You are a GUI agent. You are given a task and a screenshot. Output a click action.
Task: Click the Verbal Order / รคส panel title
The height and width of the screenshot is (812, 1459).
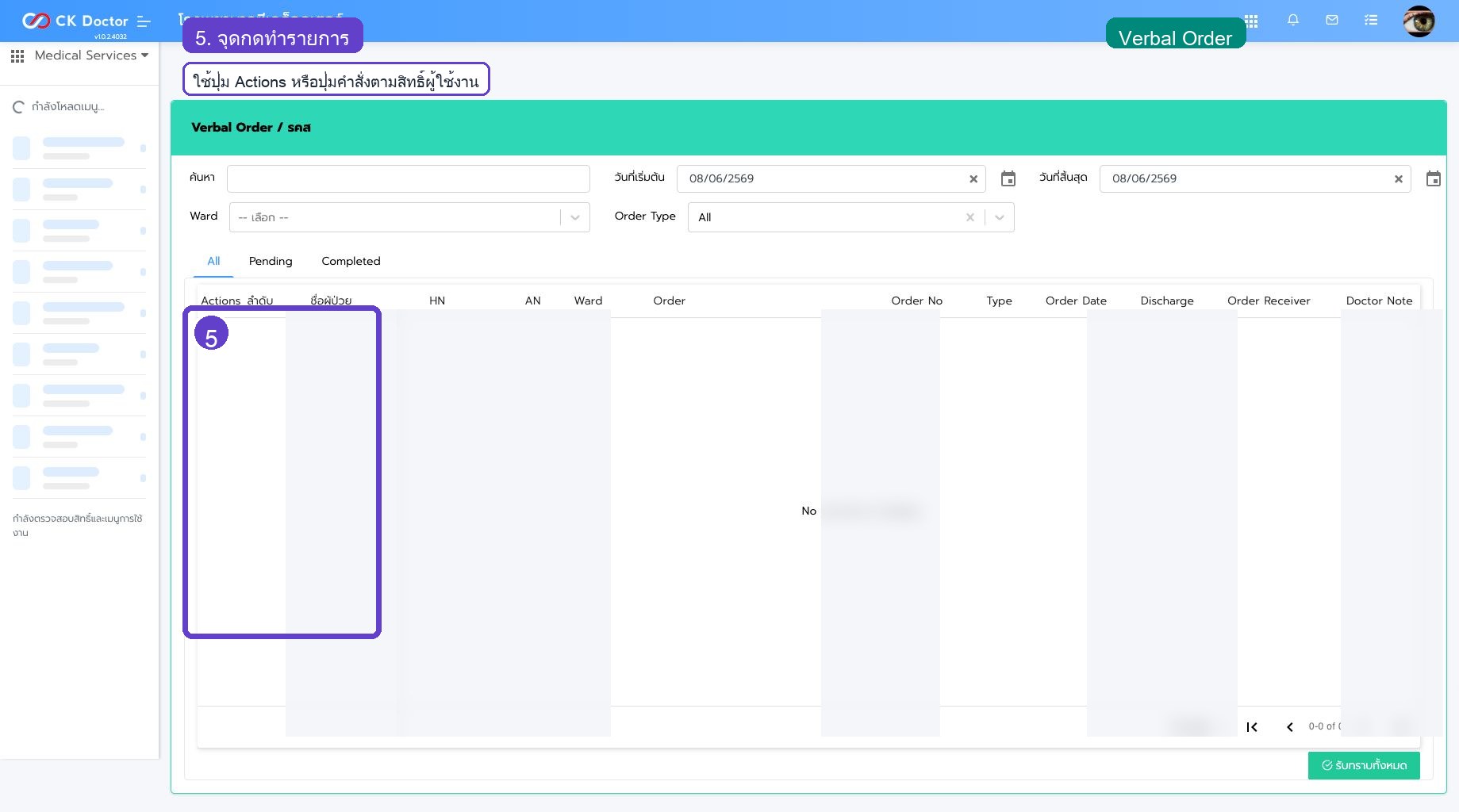click(x=251, y=127)
